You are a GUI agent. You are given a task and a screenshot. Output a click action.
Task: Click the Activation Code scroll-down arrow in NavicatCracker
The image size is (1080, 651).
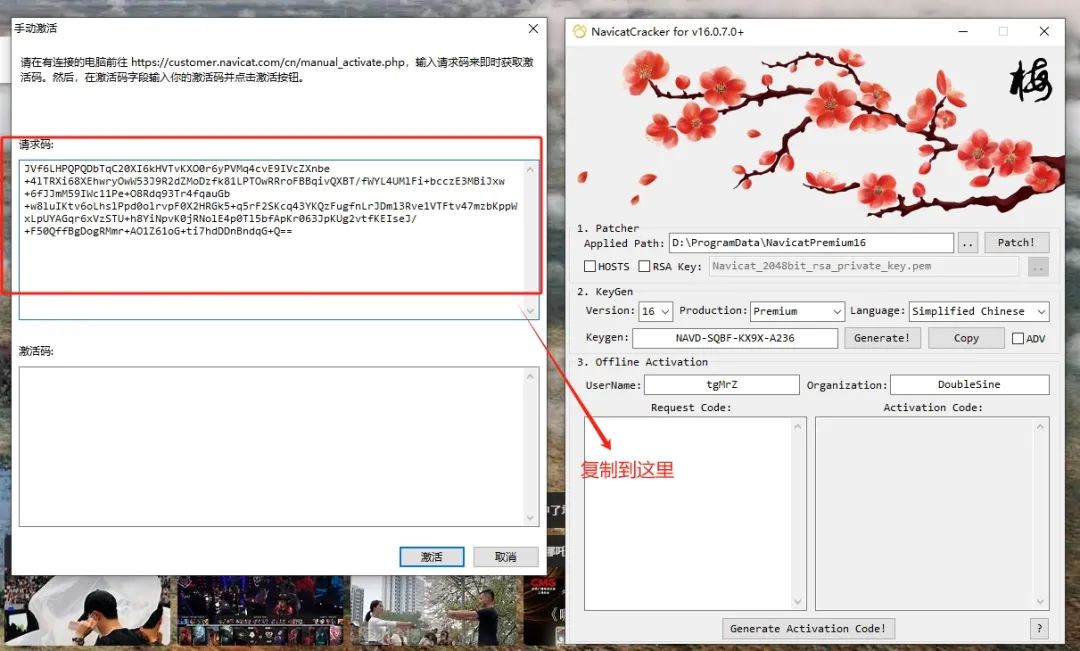1041,601
